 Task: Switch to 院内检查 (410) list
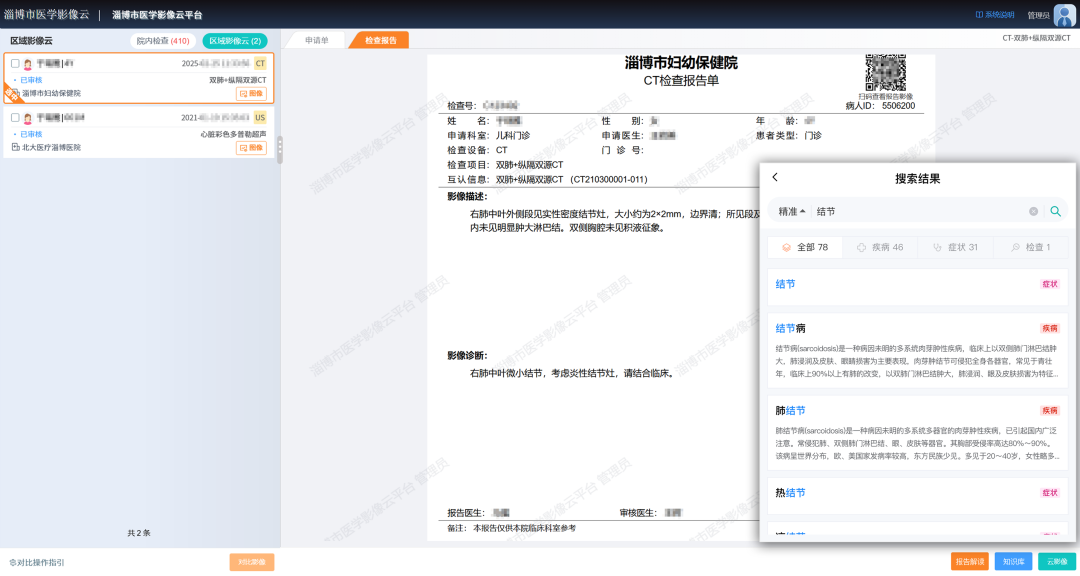coord(163,41)
